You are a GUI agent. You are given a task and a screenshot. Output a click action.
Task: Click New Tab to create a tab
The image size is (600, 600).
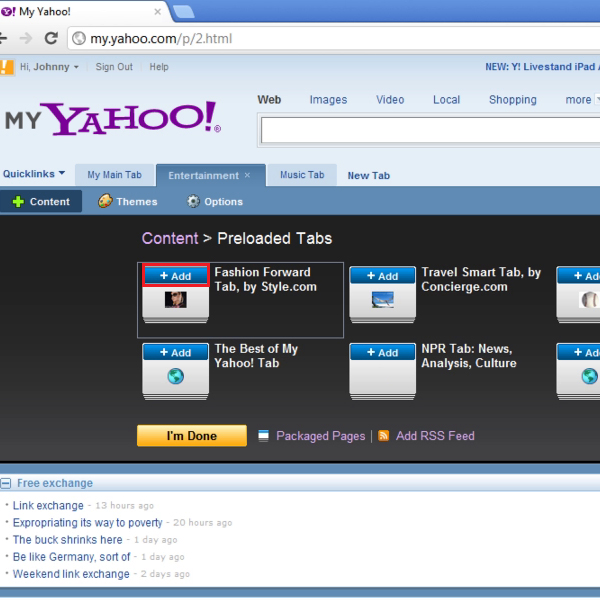(368, 176)
